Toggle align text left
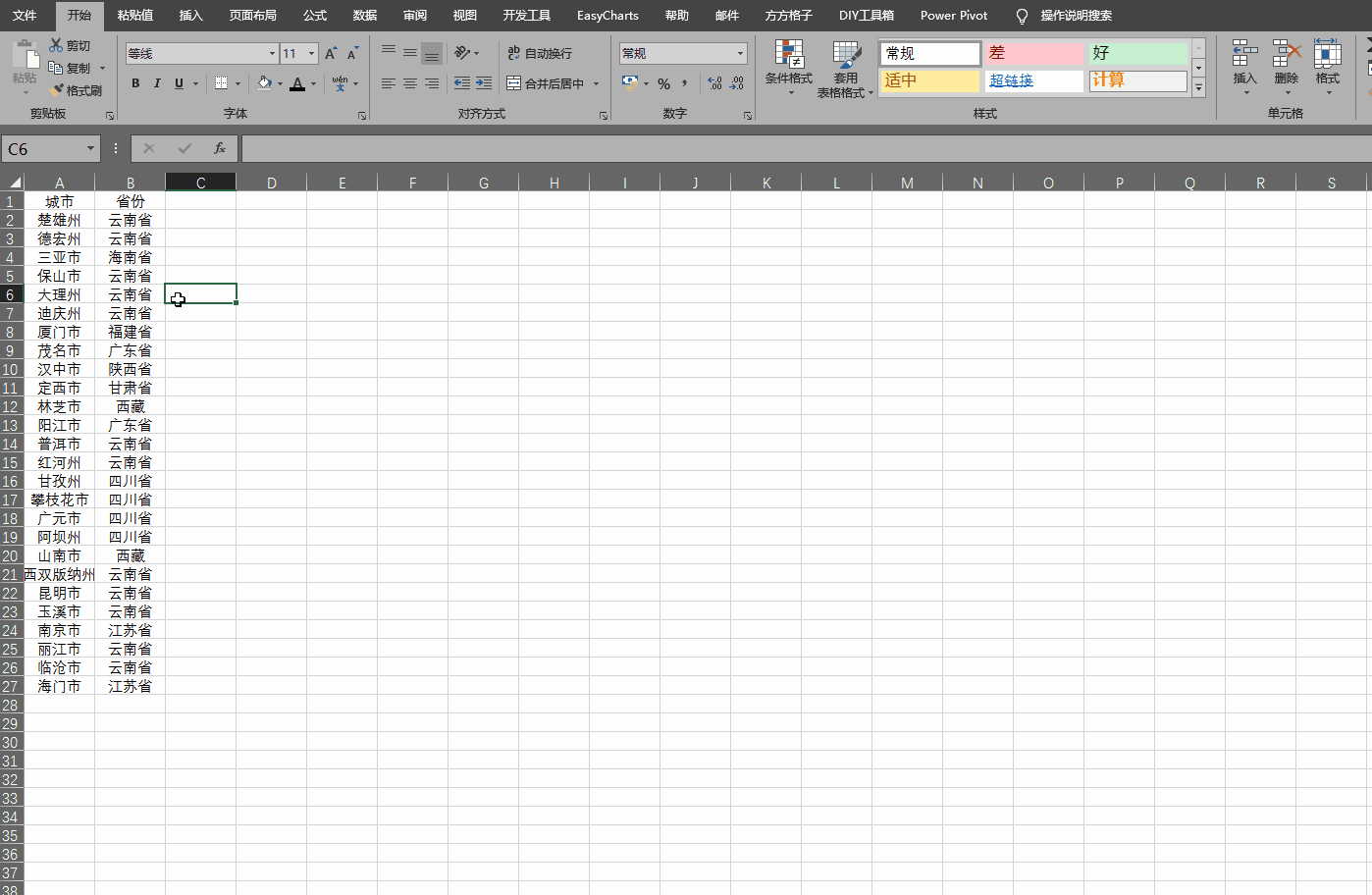This screenshot has width=1372, height=895. (x=389, y=83)
